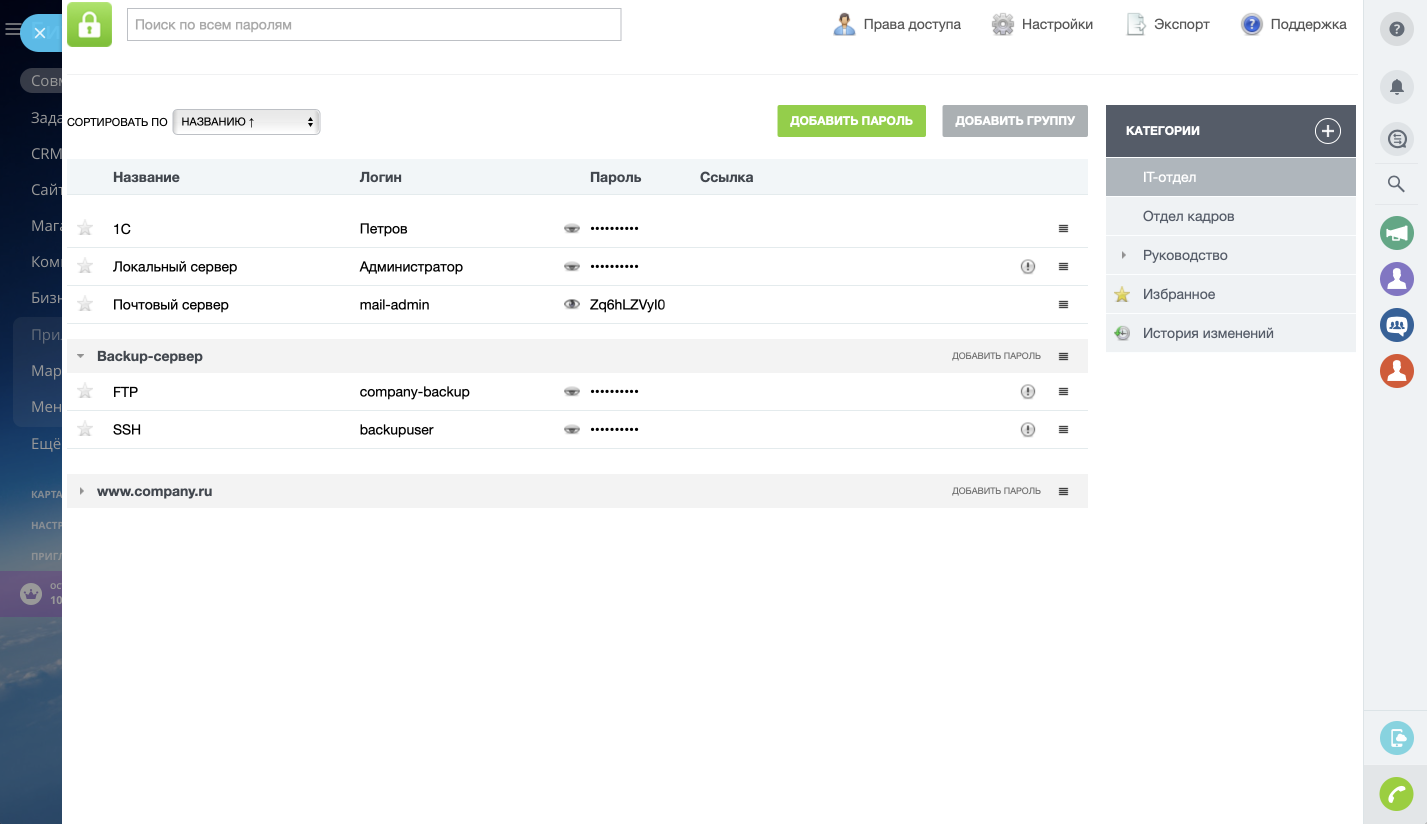This screenshot has width=1427, height=824.
Task: Open История изменений in sidebar
Action: [1207, 333]
